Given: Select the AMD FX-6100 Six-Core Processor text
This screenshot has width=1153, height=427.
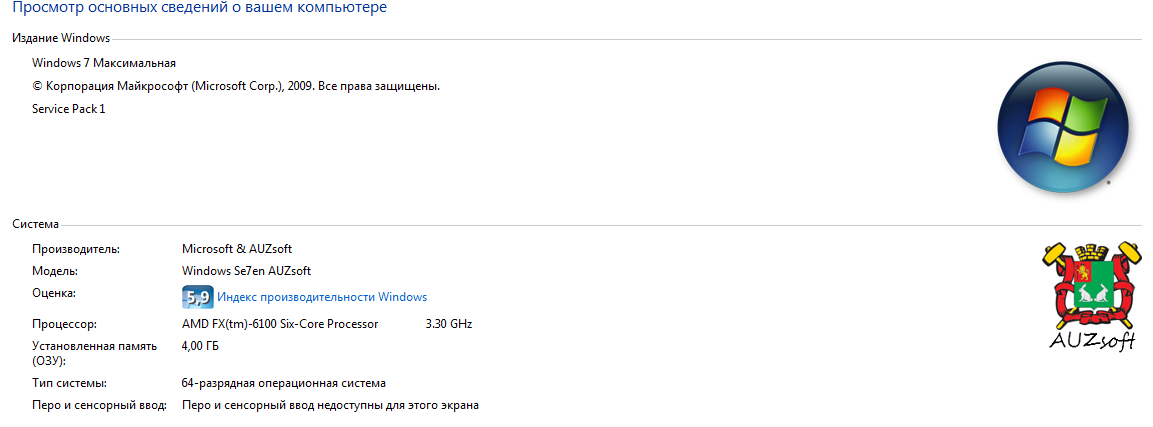Looking at the screenshot, I should (x=280, y=324).
